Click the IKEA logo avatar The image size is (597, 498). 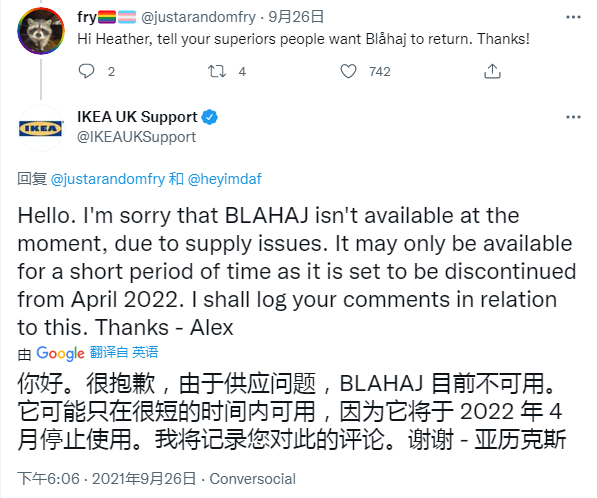[x=41, y=128]
